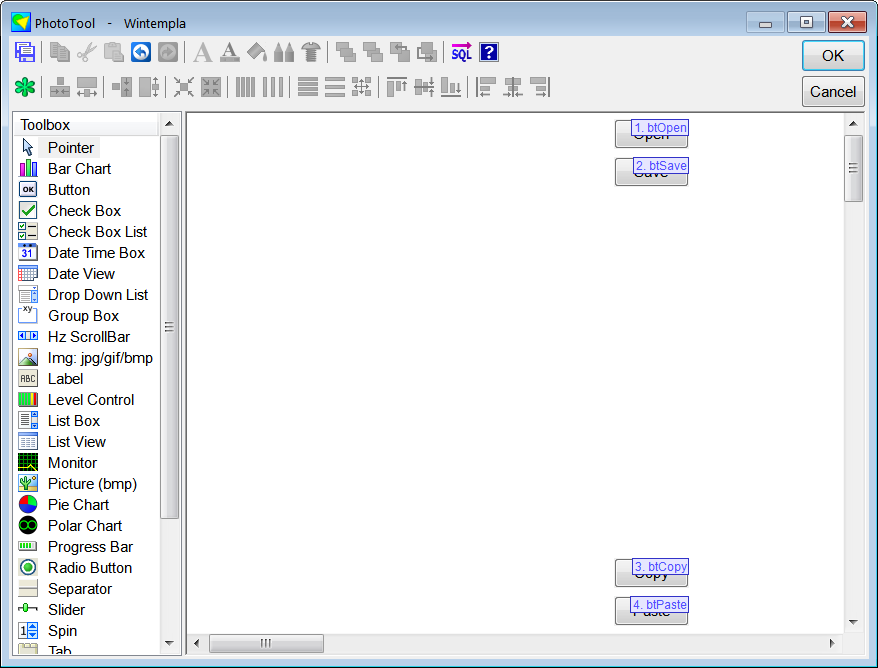This screenshot has height=668, width=878.
Task: Click the center-in-window crossing arrows icon
Action: pos(184,87)
